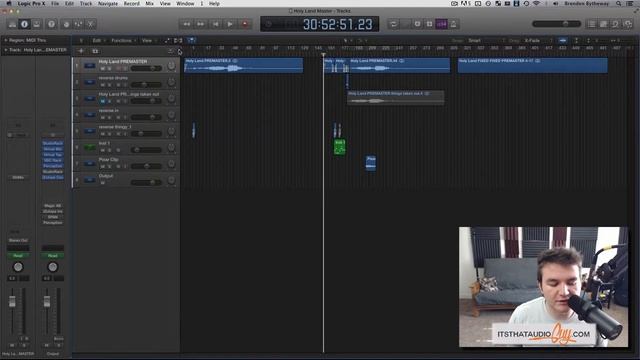Click Spotlight search icon in menu bar

[x=619, y=3]
